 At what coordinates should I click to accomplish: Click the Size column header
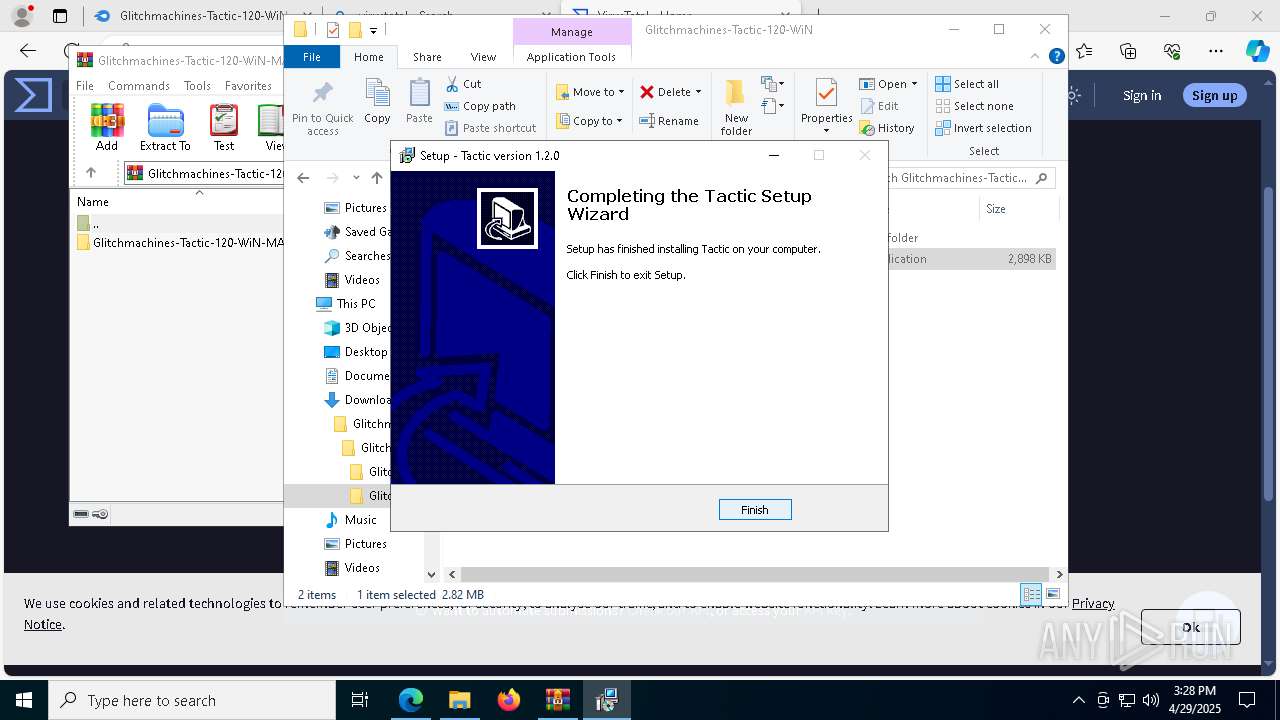(995, 209)
